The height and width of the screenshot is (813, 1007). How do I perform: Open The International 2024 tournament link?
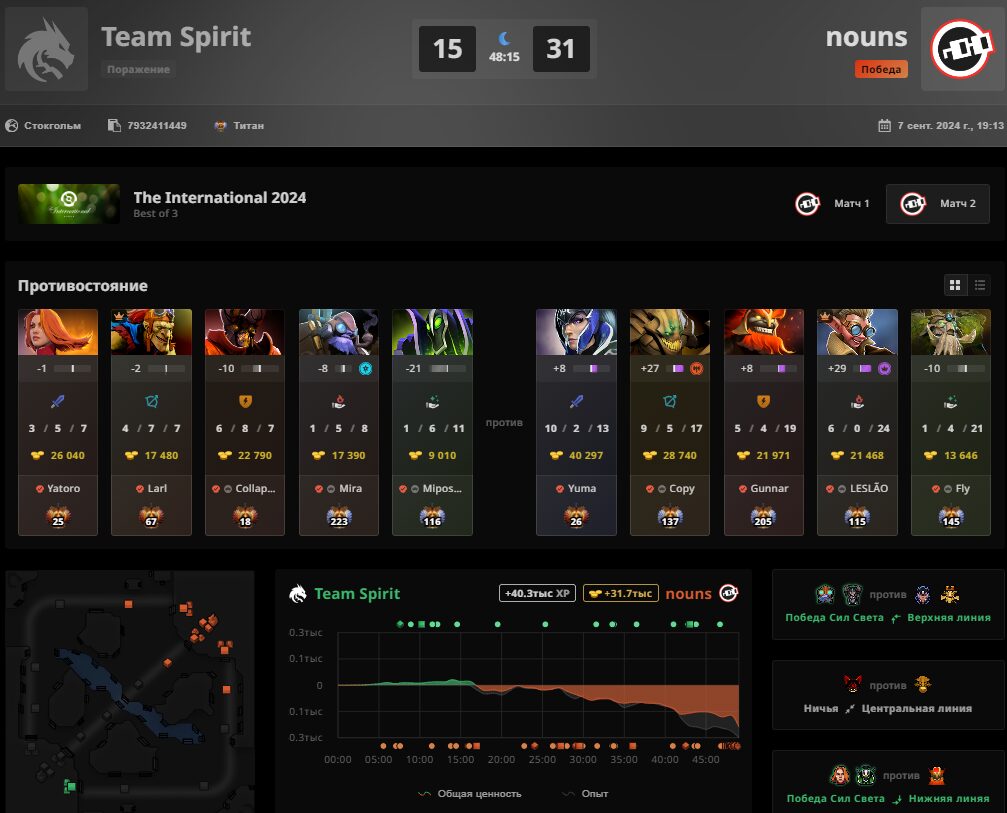(x=220, y=197)
